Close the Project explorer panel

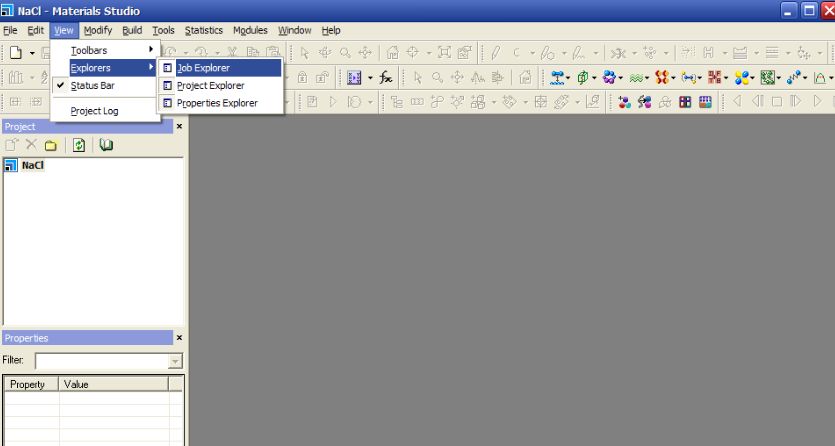[180, 127]
